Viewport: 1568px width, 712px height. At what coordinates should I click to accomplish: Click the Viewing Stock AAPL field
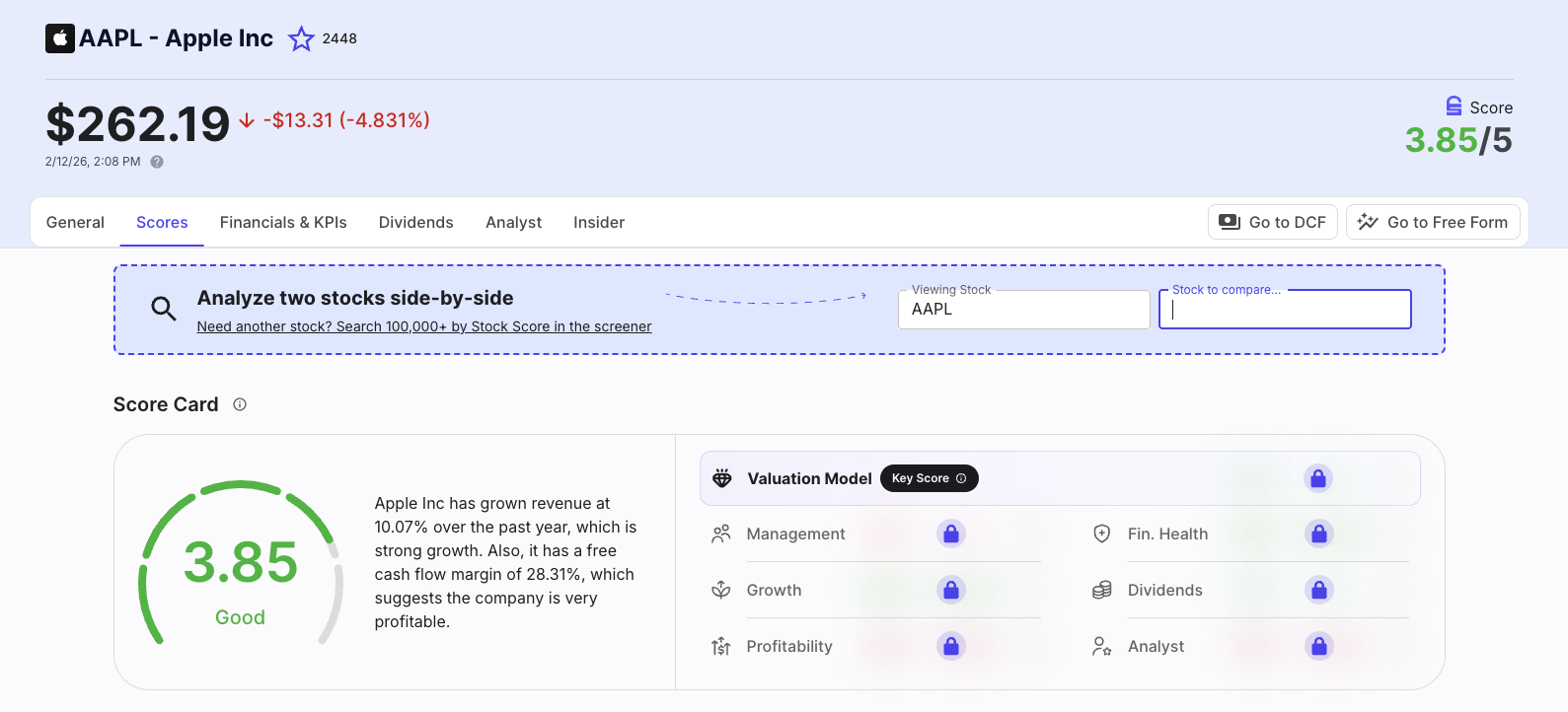(x=1024, y=309)
